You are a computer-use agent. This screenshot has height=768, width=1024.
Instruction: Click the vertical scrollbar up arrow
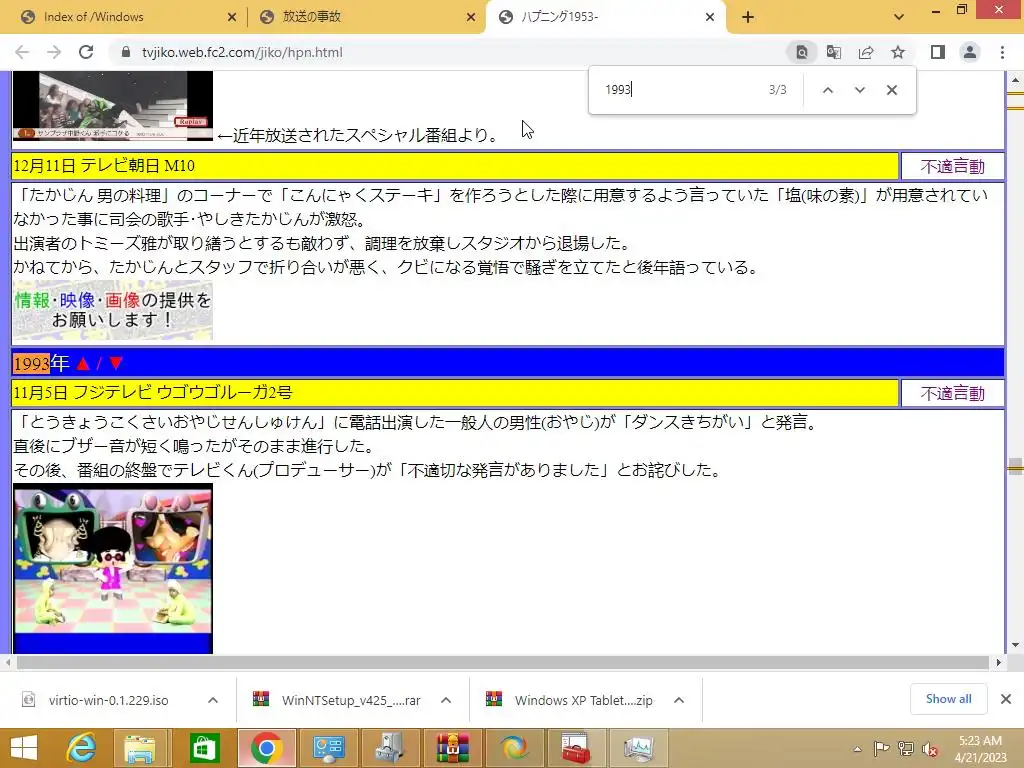click(1015, 80)
